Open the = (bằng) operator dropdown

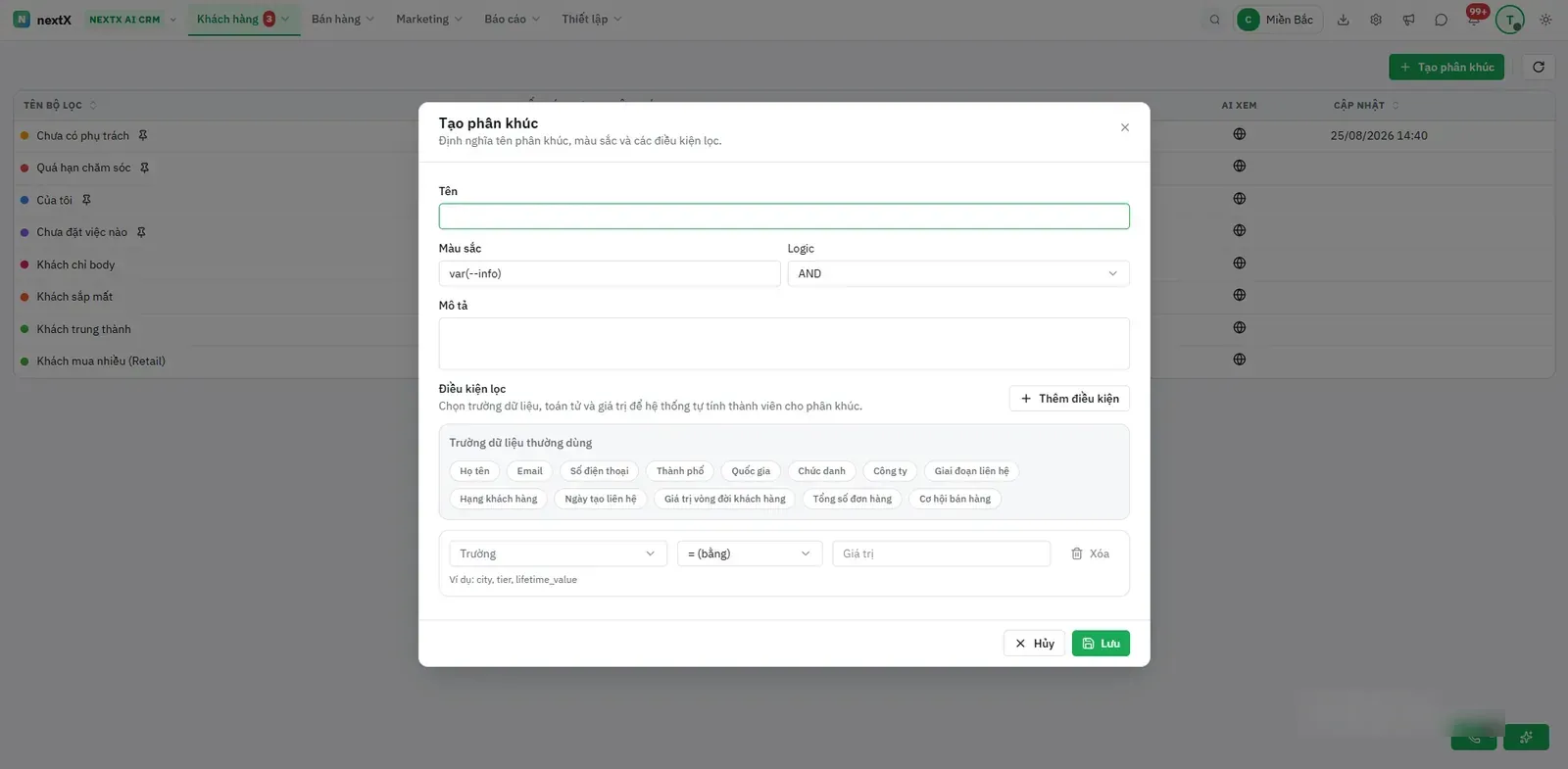750,553
